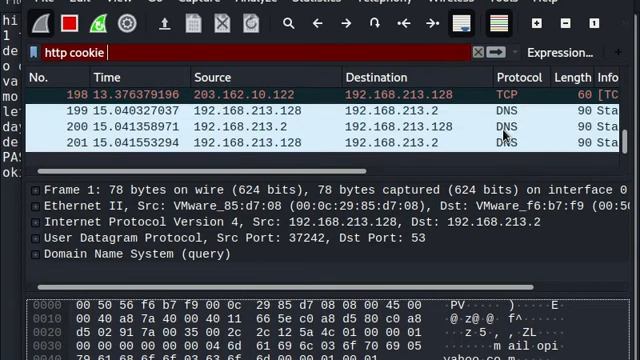This screenshot has height=360, width=640.
Task: Select hex row 0020 bytes
Action: pyautogui.click(x=249, y=333)
